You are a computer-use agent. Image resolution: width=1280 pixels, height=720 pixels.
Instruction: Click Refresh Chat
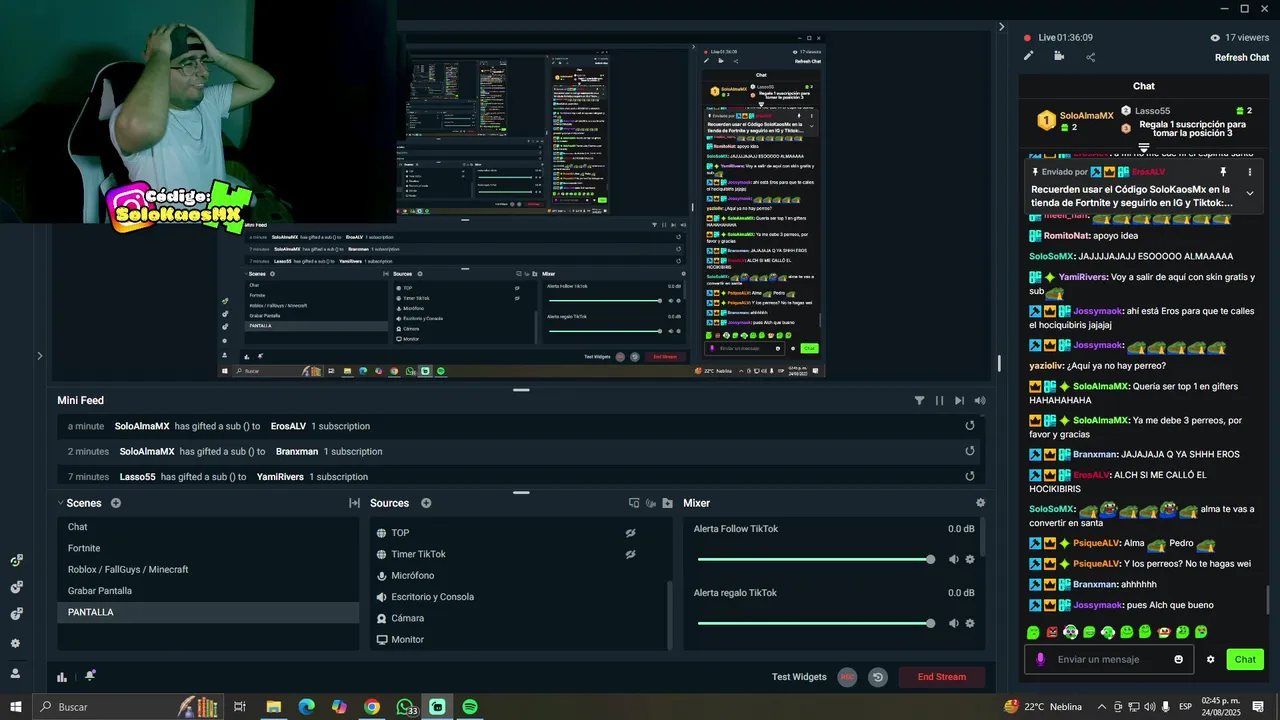1242,57
